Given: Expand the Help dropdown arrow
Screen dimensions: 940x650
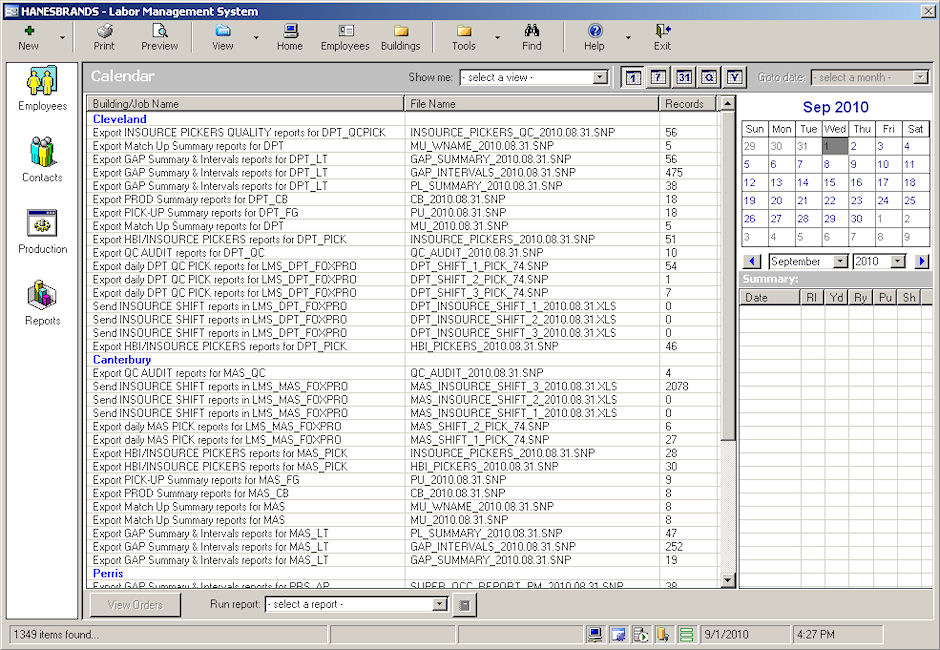Looking at the screenshot, I should 628,38.
